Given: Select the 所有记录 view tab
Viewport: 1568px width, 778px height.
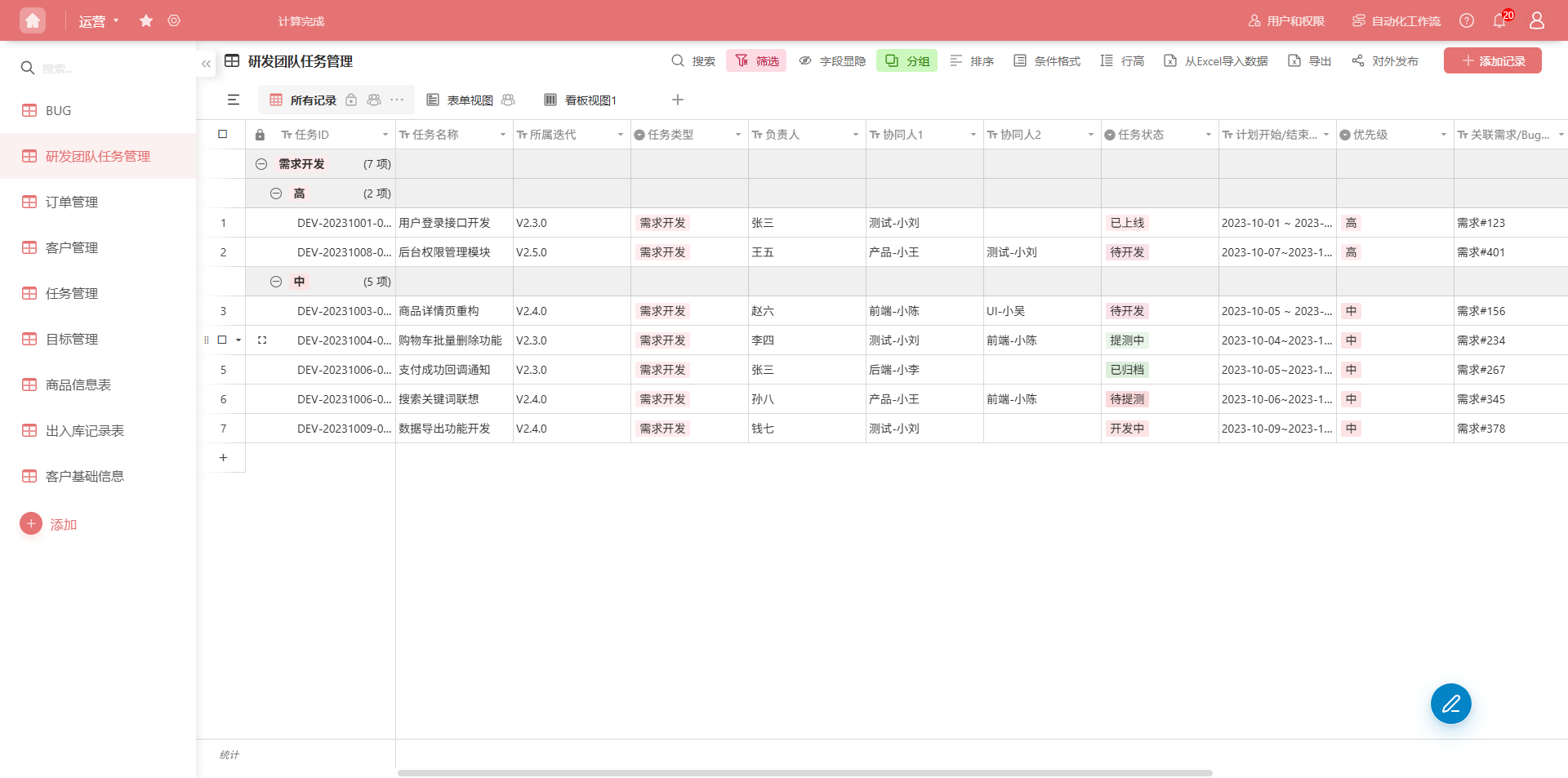Looking at the screenshot, I should 314,100.
